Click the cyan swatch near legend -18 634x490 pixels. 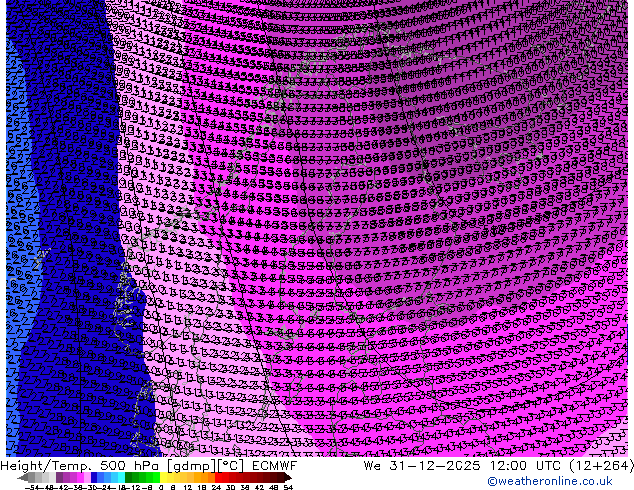(122, 477)
